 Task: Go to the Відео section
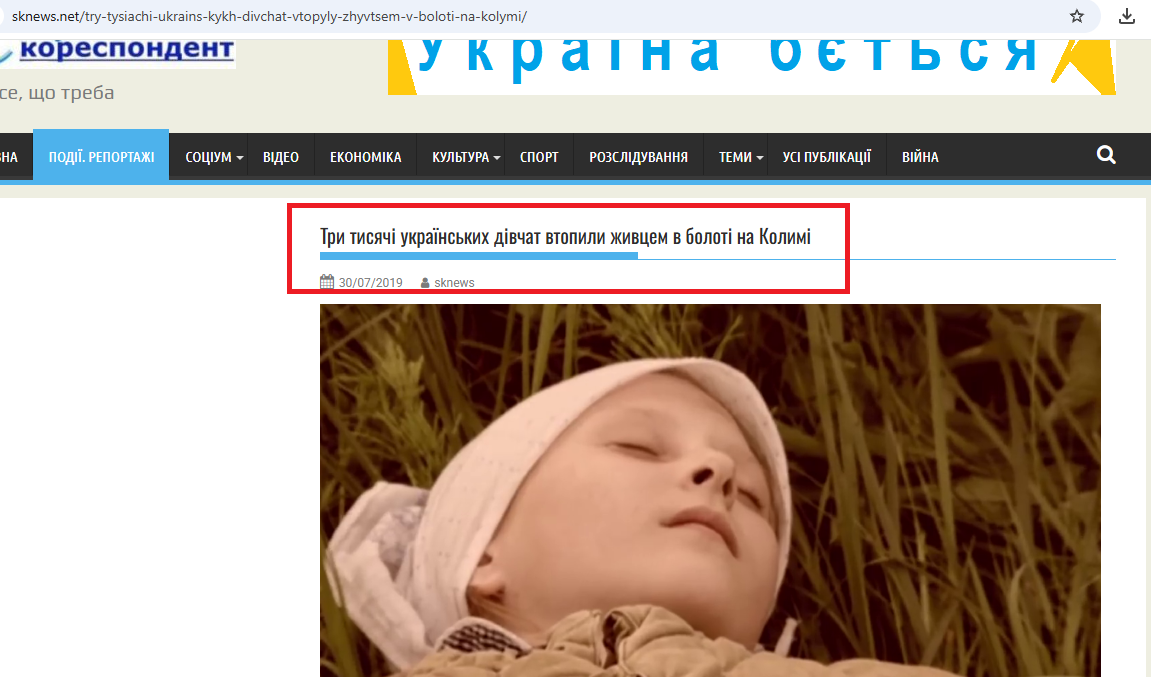[x=281, y=157]
